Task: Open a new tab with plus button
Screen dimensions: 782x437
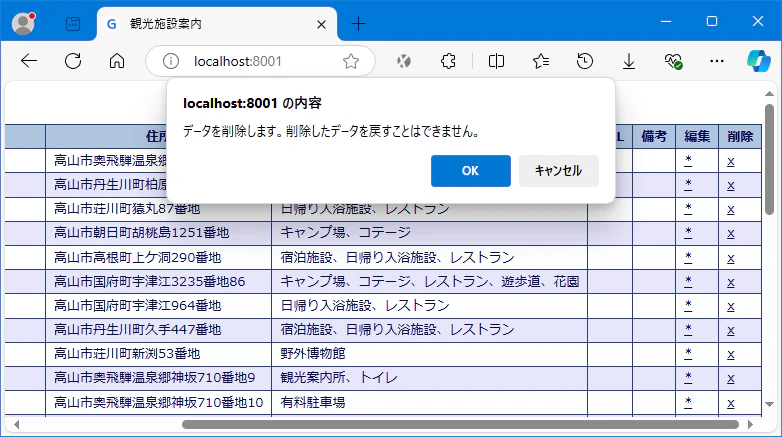Action: click(358, 23)
